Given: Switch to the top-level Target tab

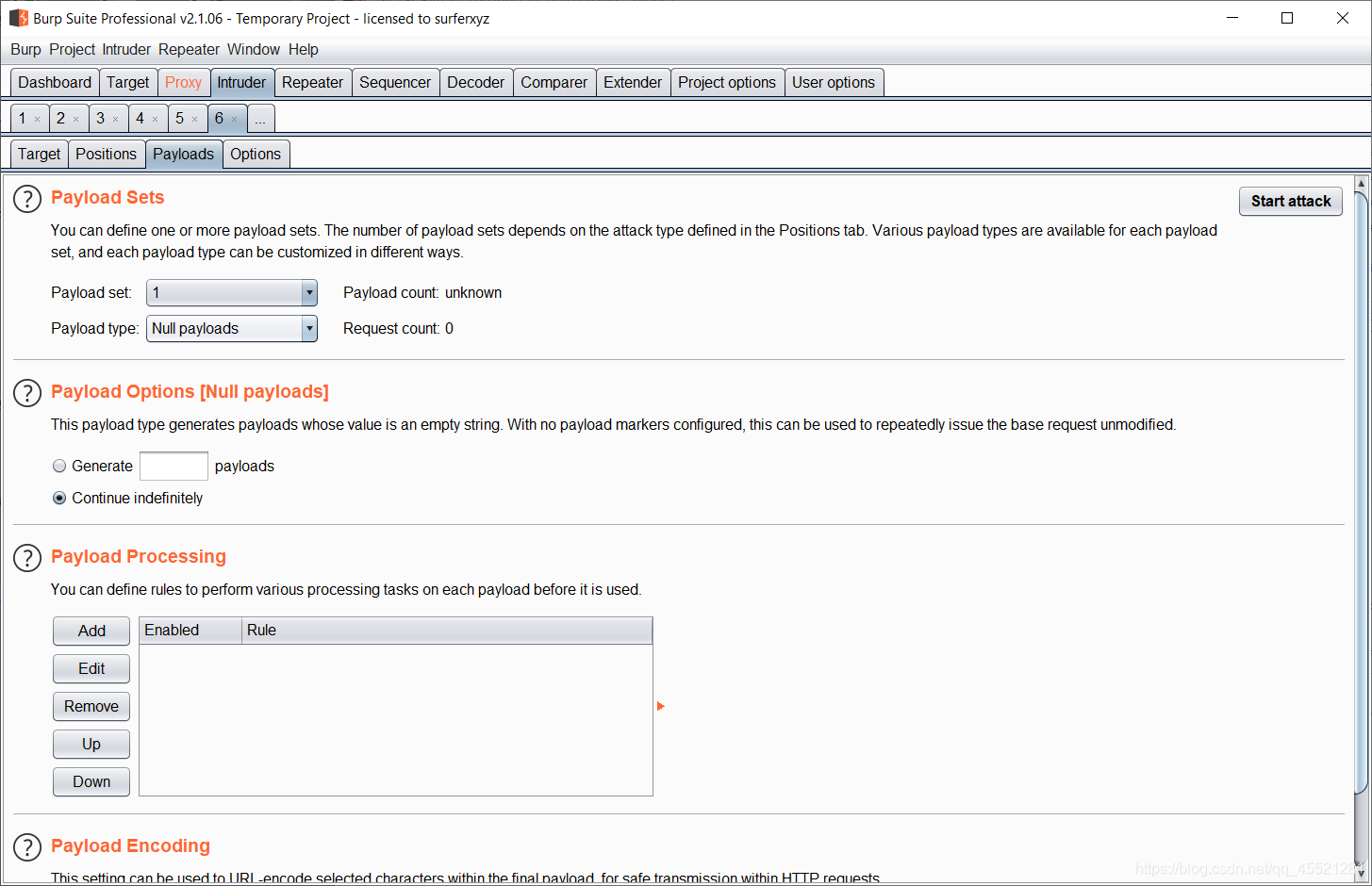Looking at the screenshot, I should click(128, 83).
